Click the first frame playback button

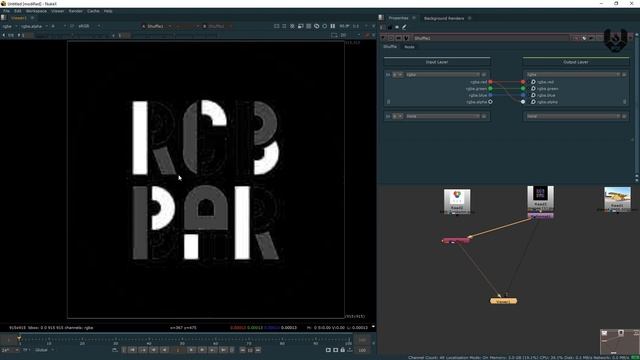(133, 350)
